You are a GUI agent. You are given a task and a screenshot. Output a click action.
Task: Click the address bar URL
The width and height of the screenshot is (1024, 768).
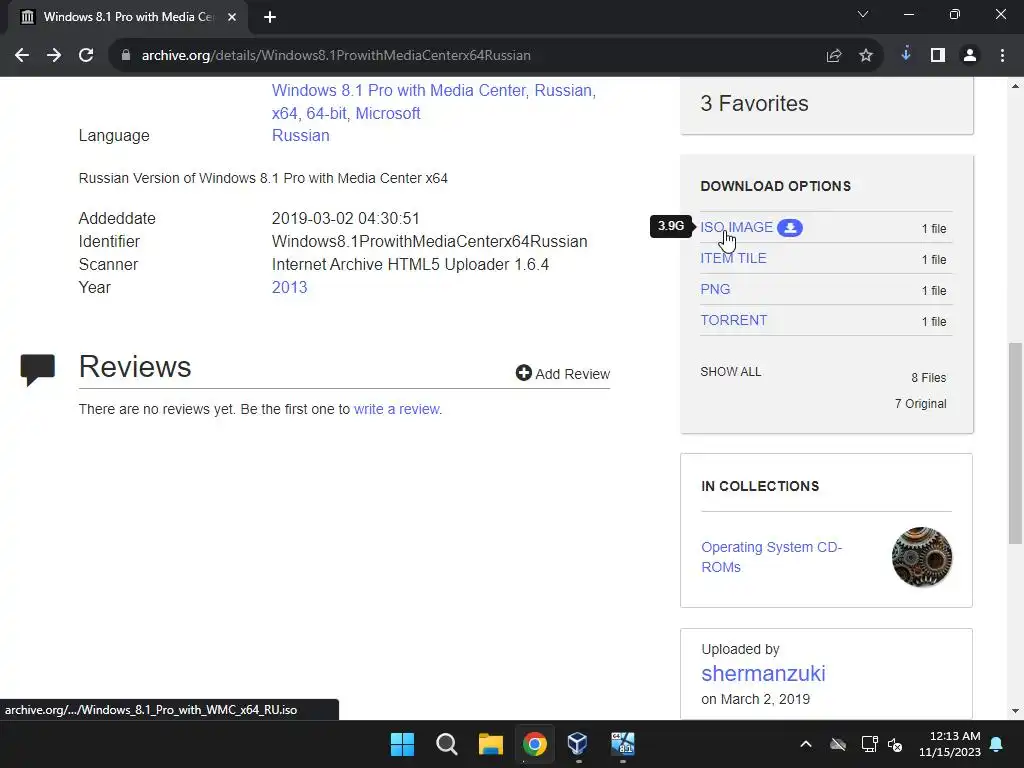click(336, 56)
